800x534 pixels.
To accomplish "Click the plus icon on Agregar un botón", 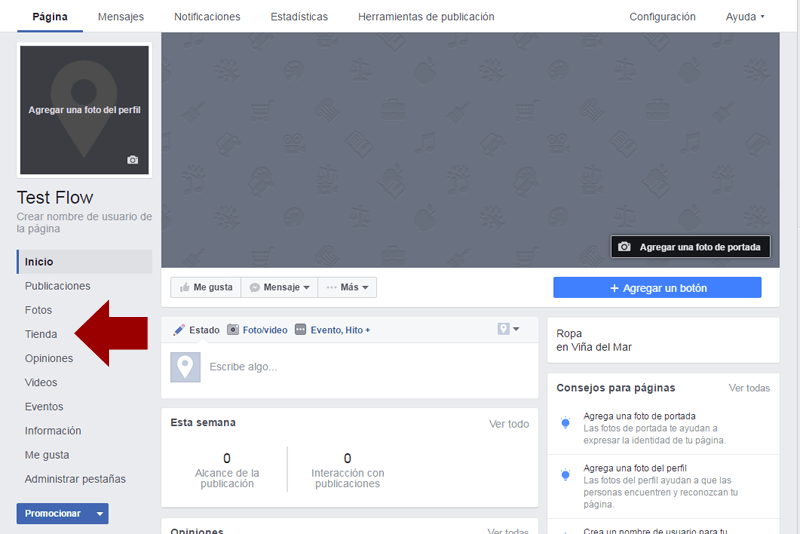I will [614, 288].
